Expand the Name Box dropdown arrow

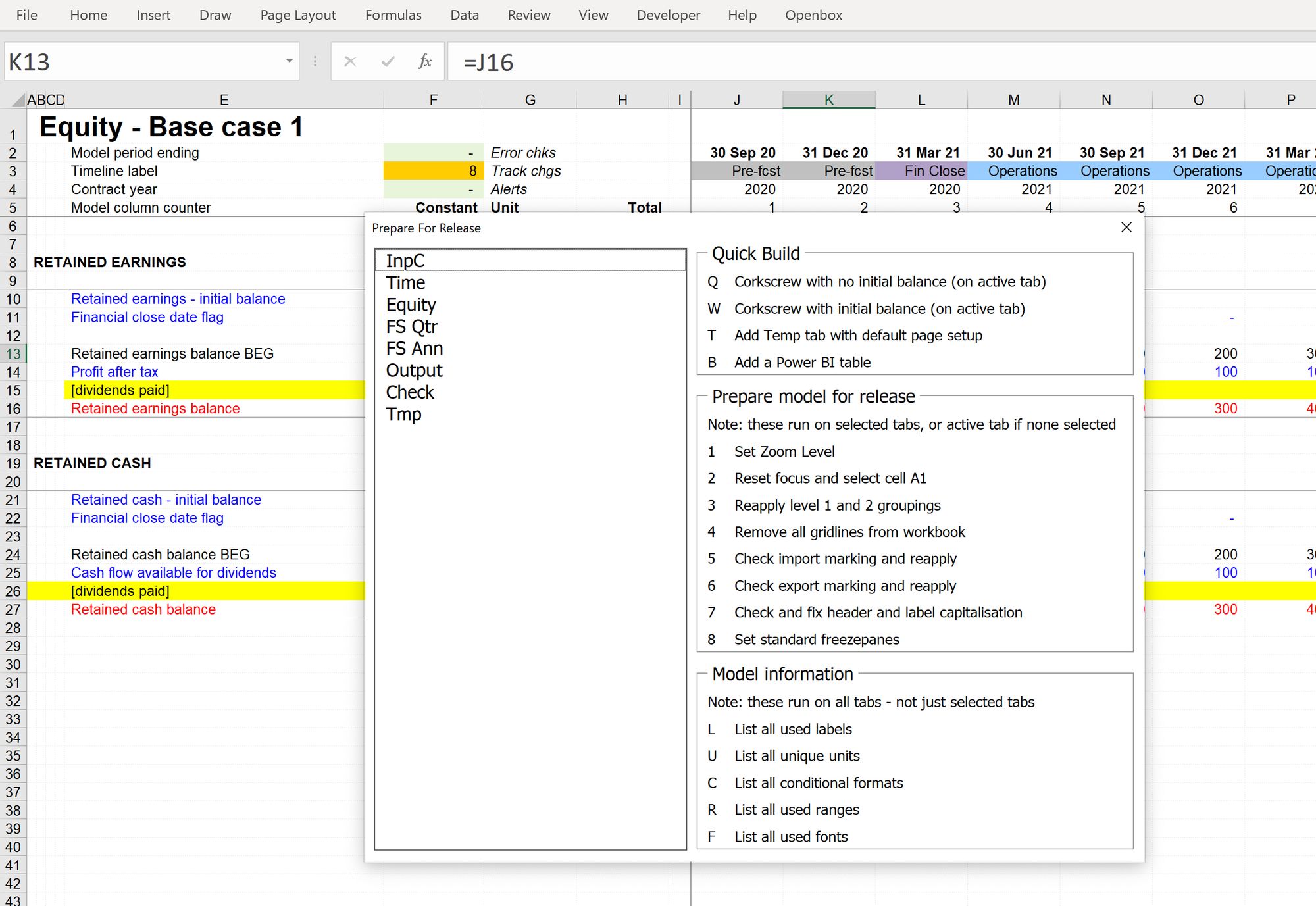coord(289,61)
